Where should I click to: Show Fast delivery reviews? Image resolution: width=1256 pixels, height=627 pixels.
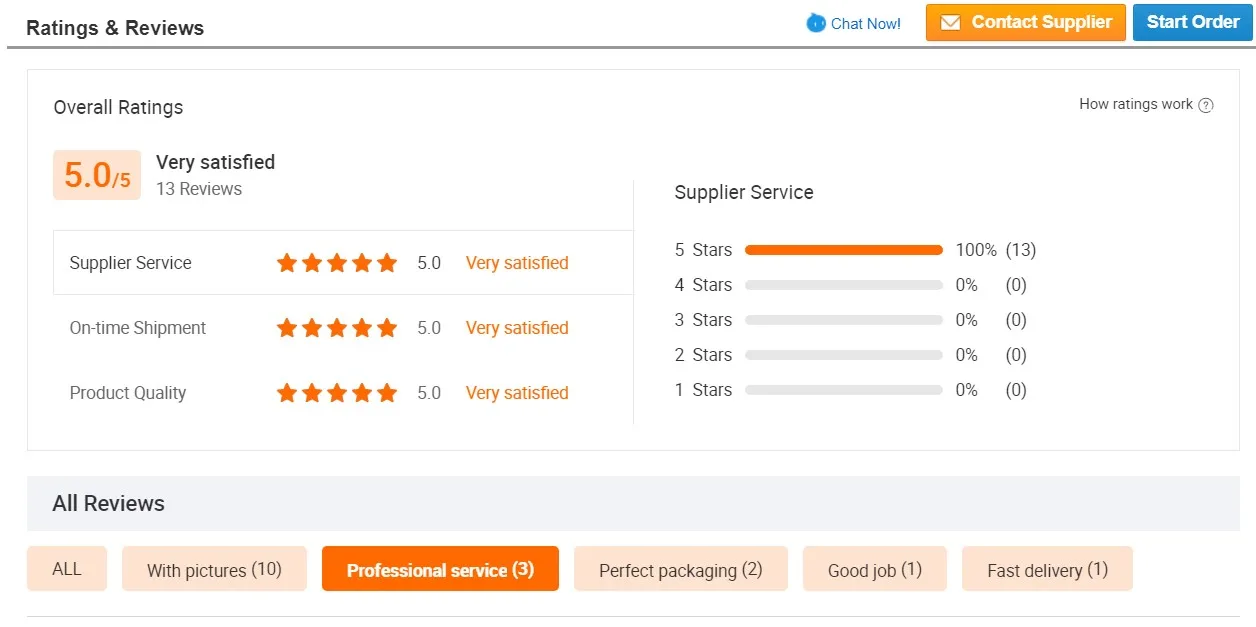pyautogui.click(x=1047, y=570)
